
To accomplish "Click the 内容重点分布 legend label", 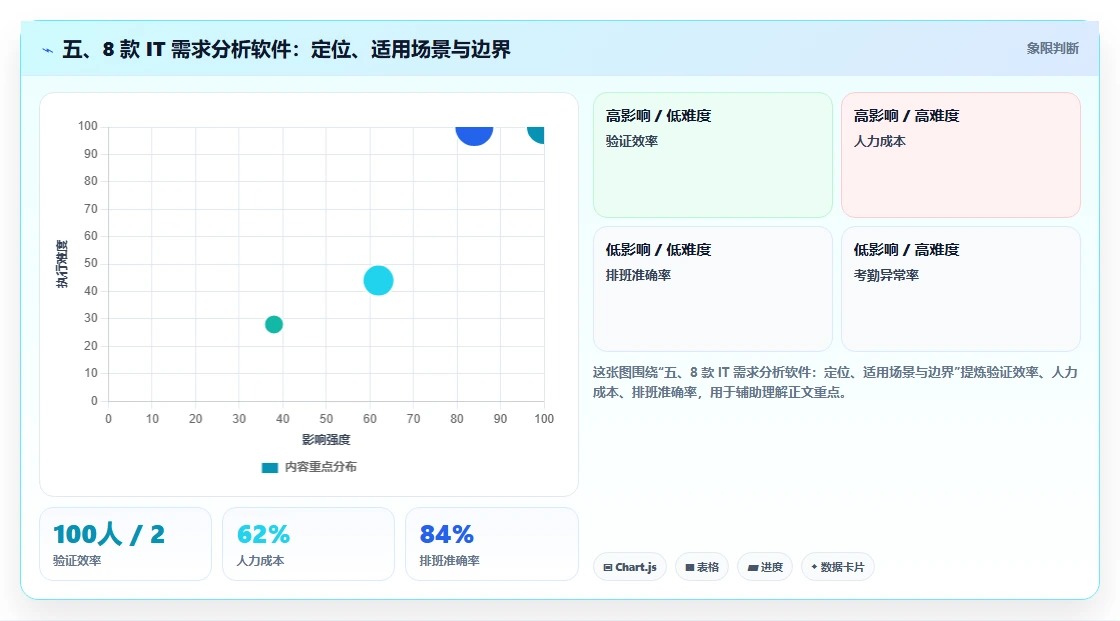I will (320, 467).
